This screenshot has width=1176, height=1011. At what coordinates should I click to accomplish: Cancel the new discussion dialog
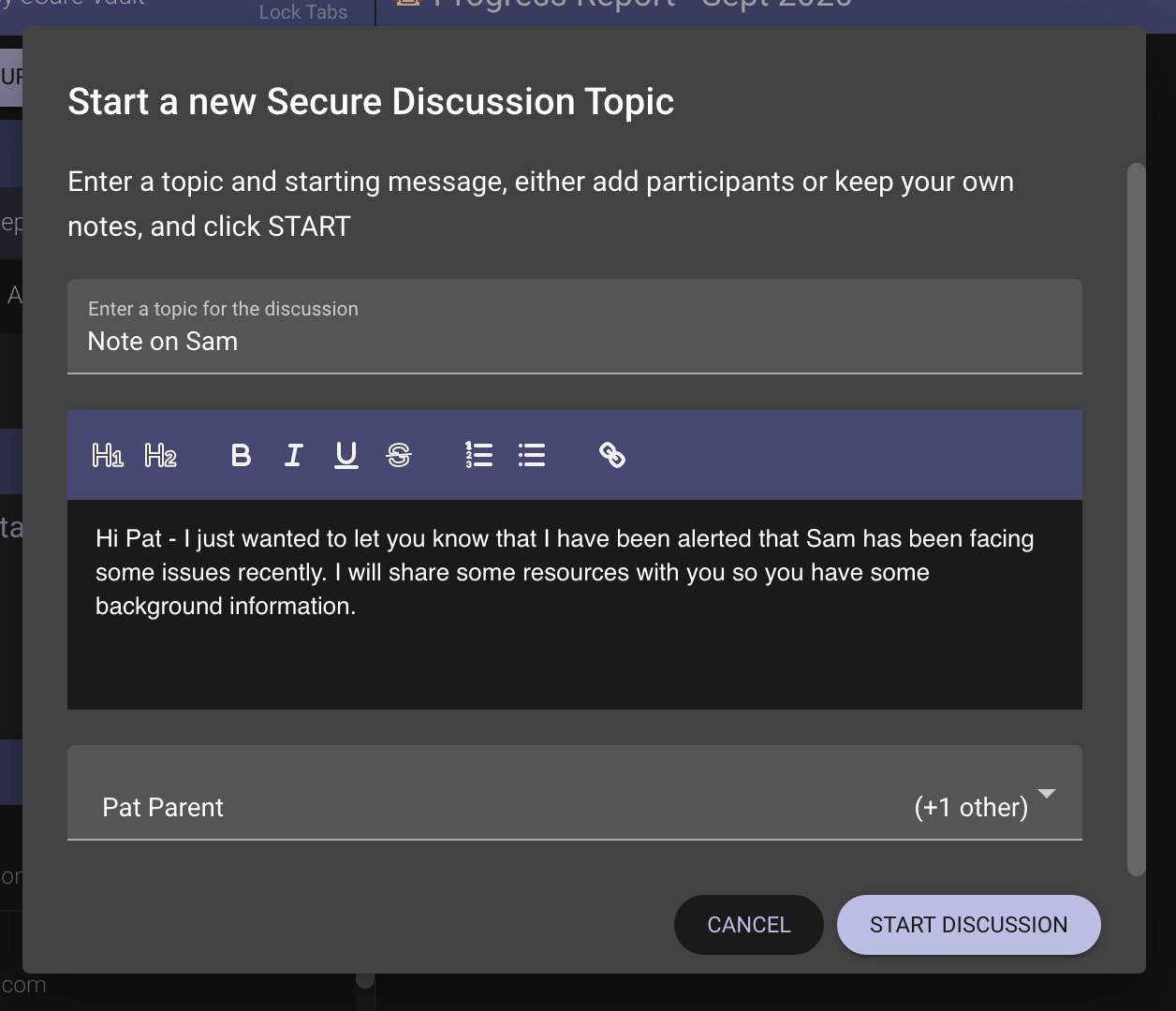[748, 925]
